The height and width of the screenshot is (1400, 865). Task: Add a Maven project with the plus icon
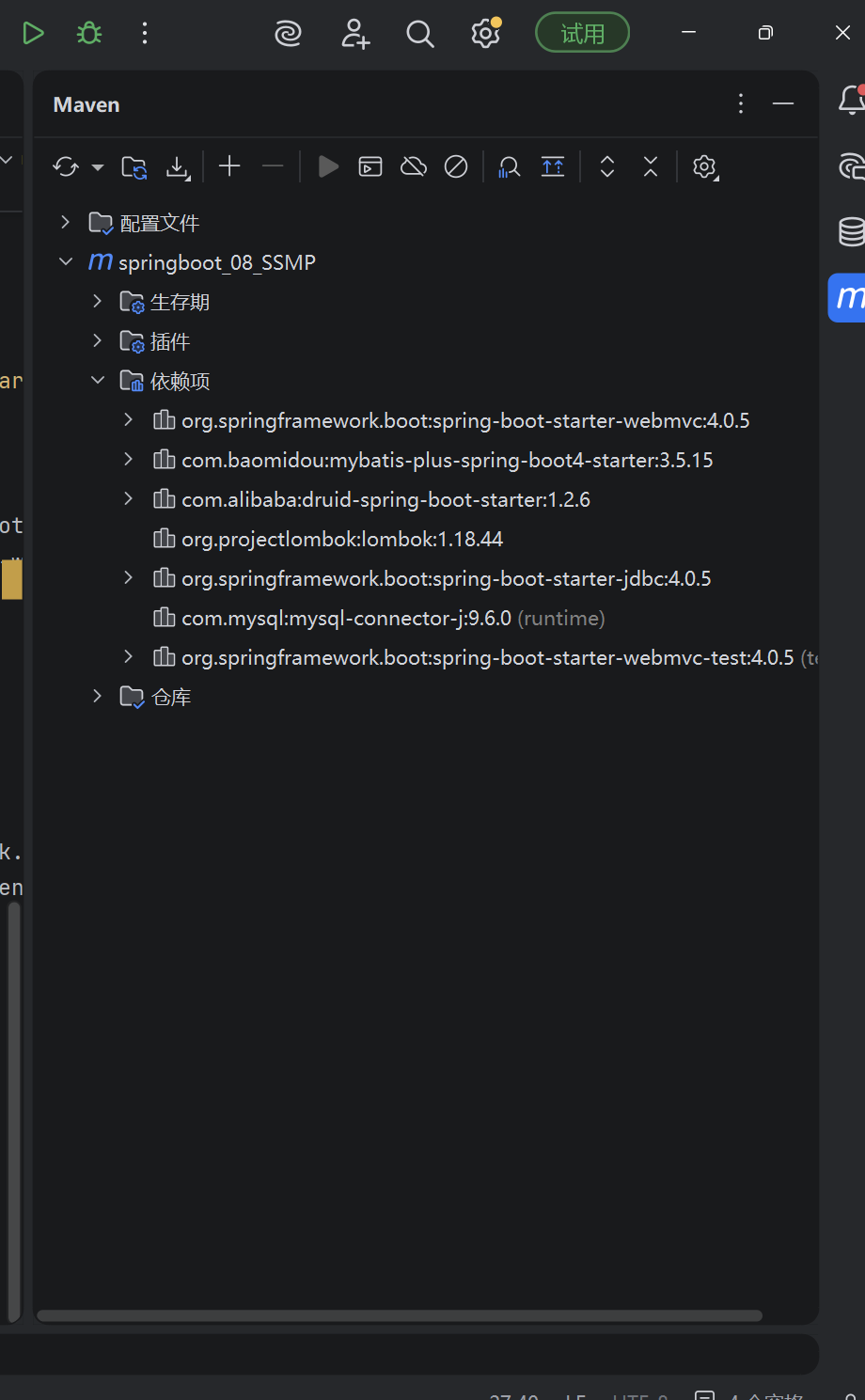229,166
